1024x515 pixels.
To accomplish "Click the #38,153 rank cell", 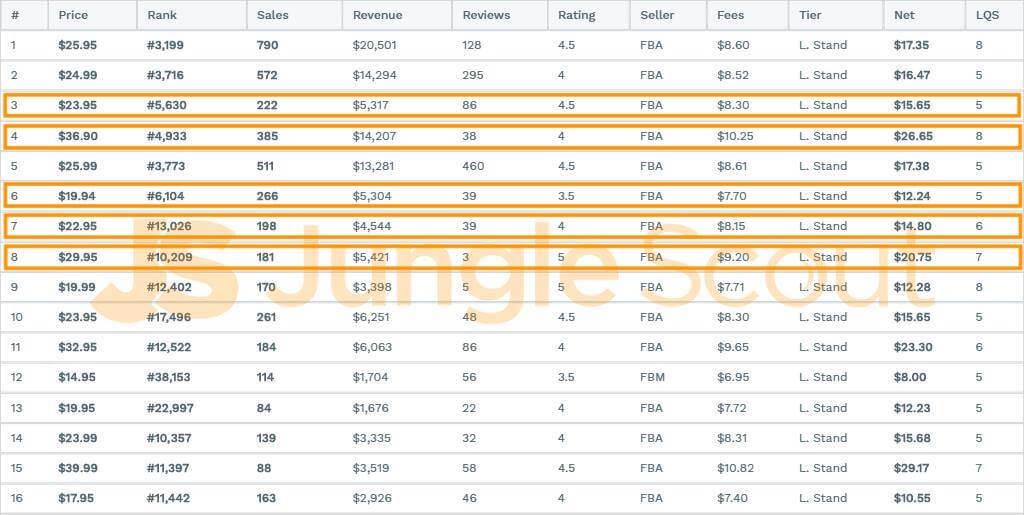I will tap(170, 377).
